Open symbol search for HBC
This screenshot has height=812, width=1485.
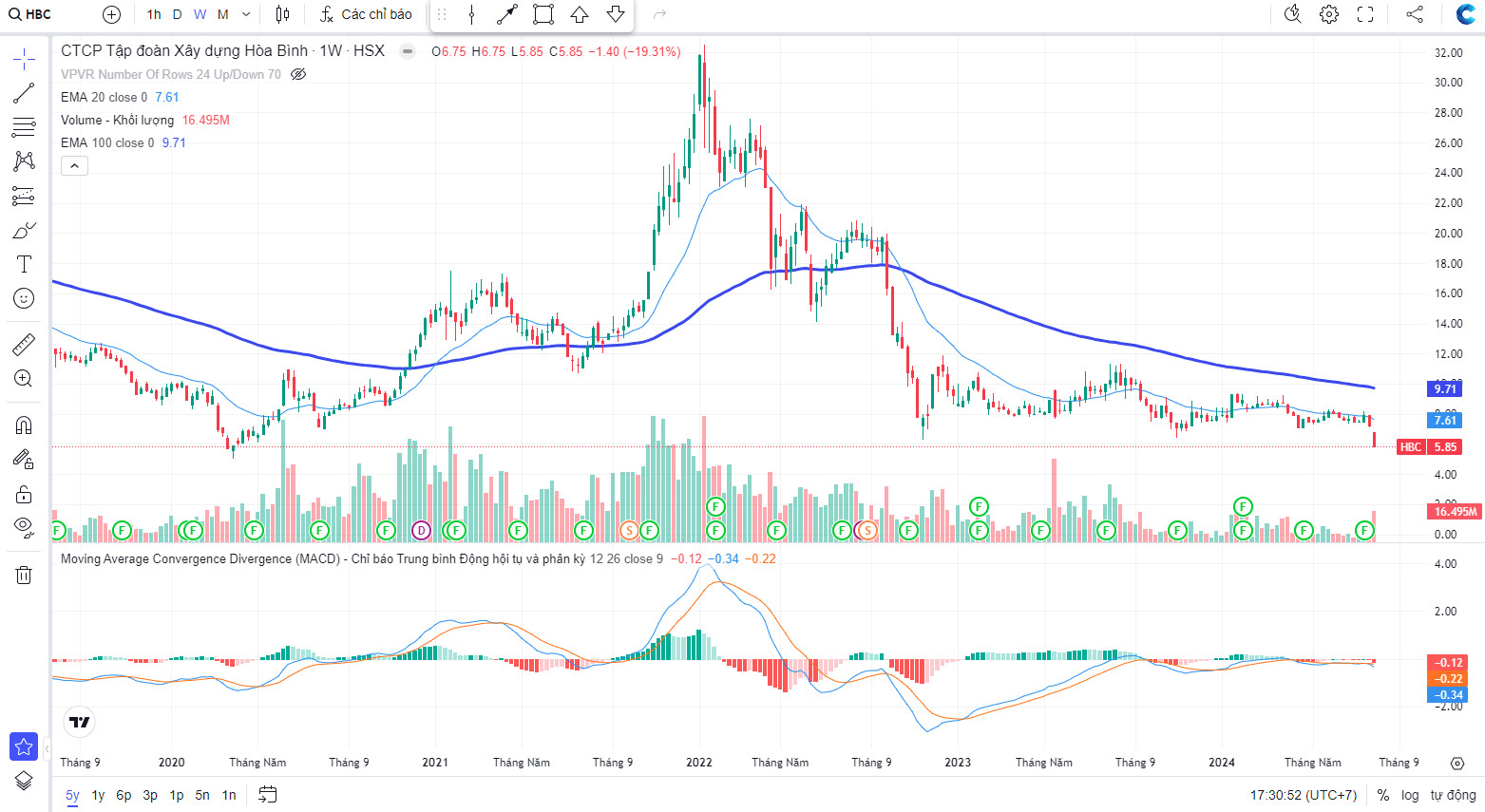[30, 14]
